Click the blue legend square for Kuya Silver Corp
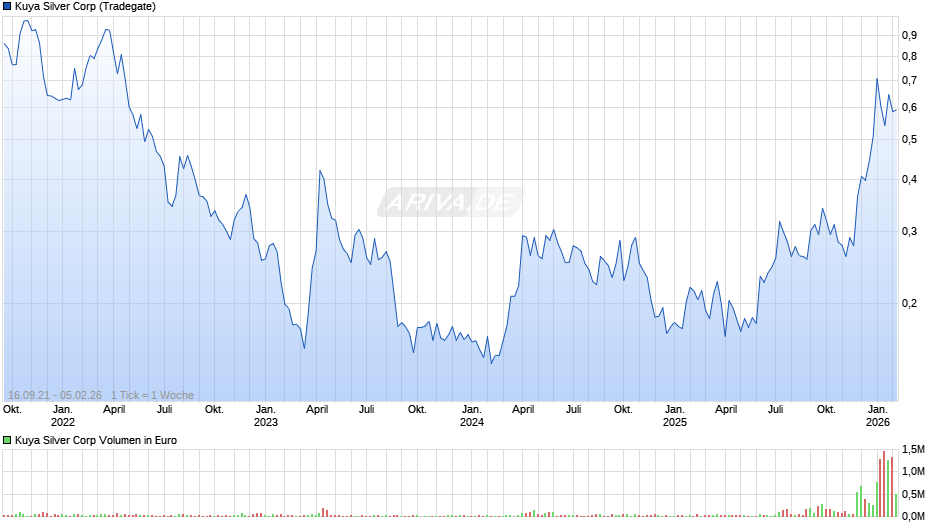This screenshot has height=526, width=940. point(7,7)
